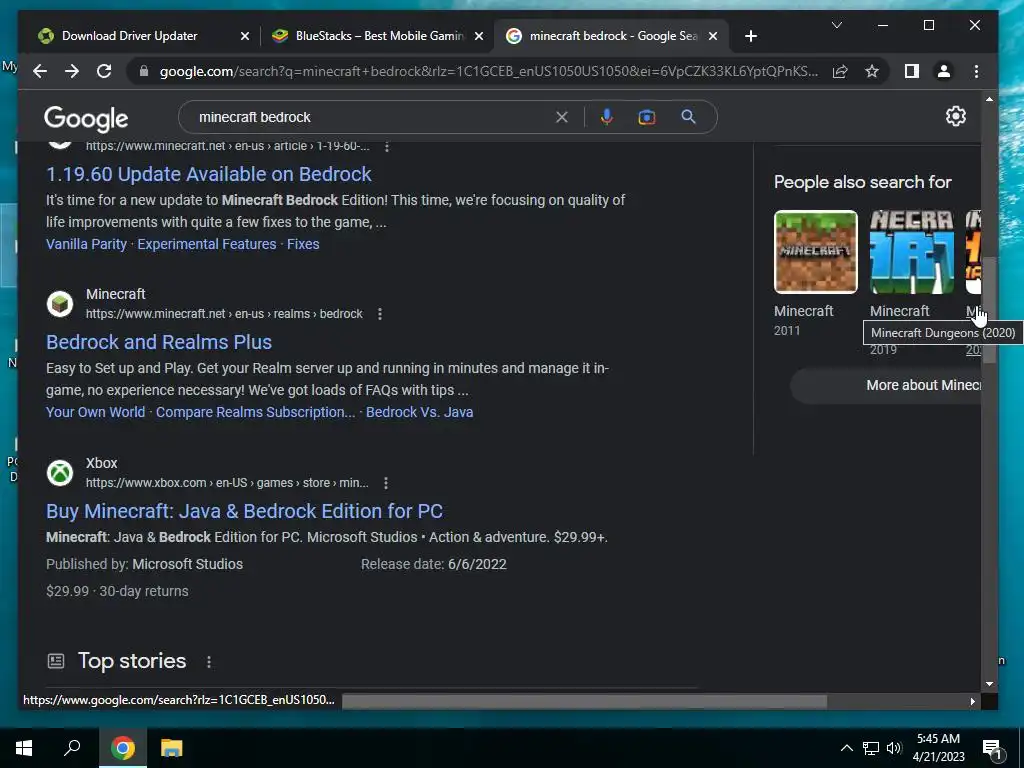
Task: Click the horizontal scrollbar right arrow
Action: click(x=972, y=701)
